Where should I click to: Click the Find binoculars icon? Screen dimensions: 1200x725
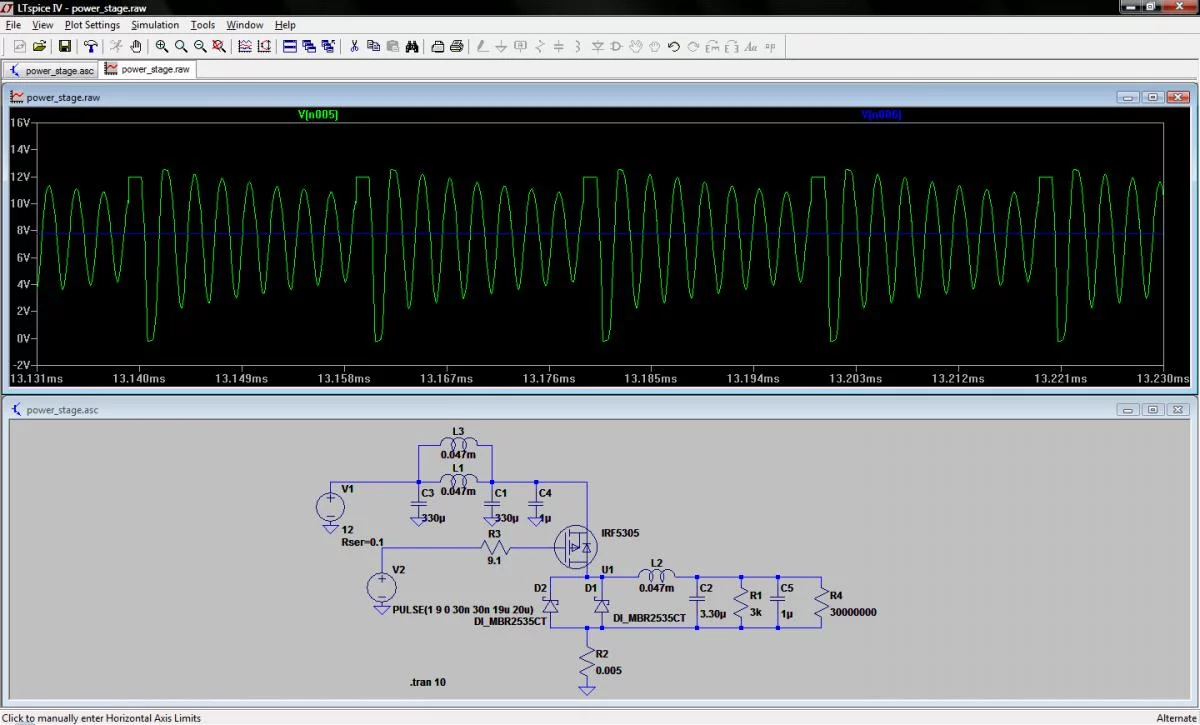pyautogui.click(x=411, y=46)
